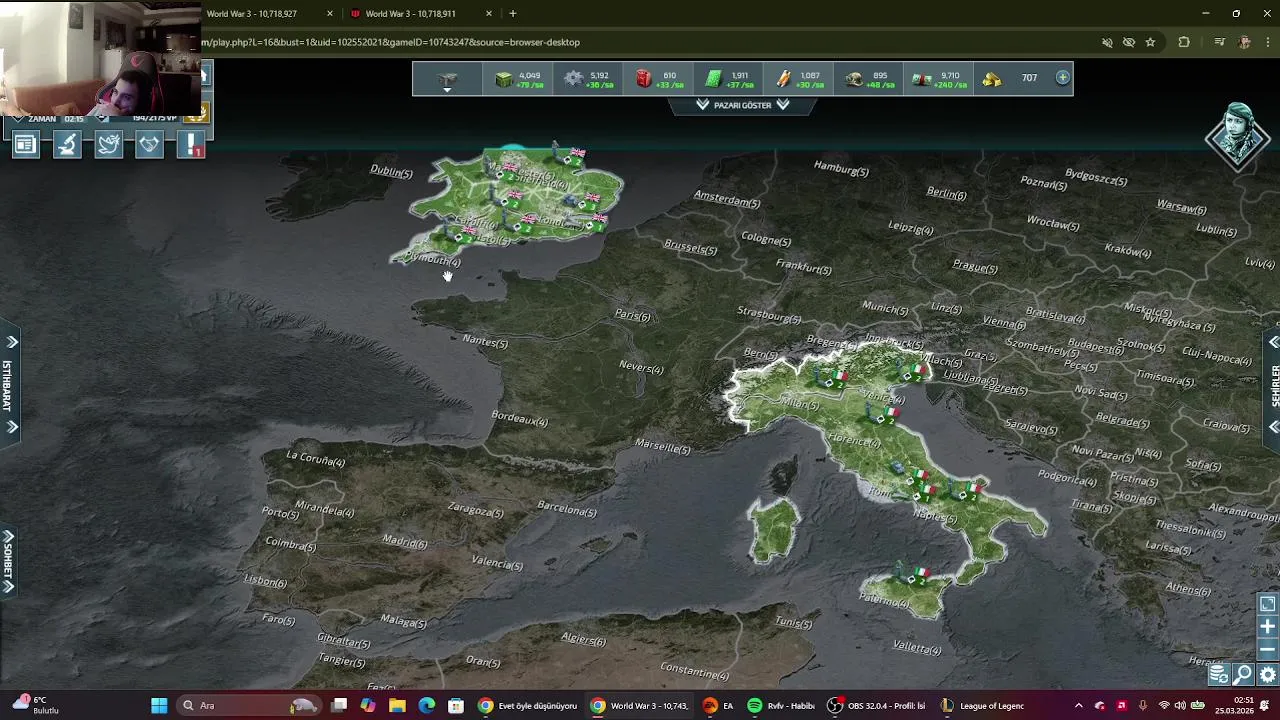Click the manpower helmet resource showing 895
Screen dimensions: 1280x720
coord(868,79)
